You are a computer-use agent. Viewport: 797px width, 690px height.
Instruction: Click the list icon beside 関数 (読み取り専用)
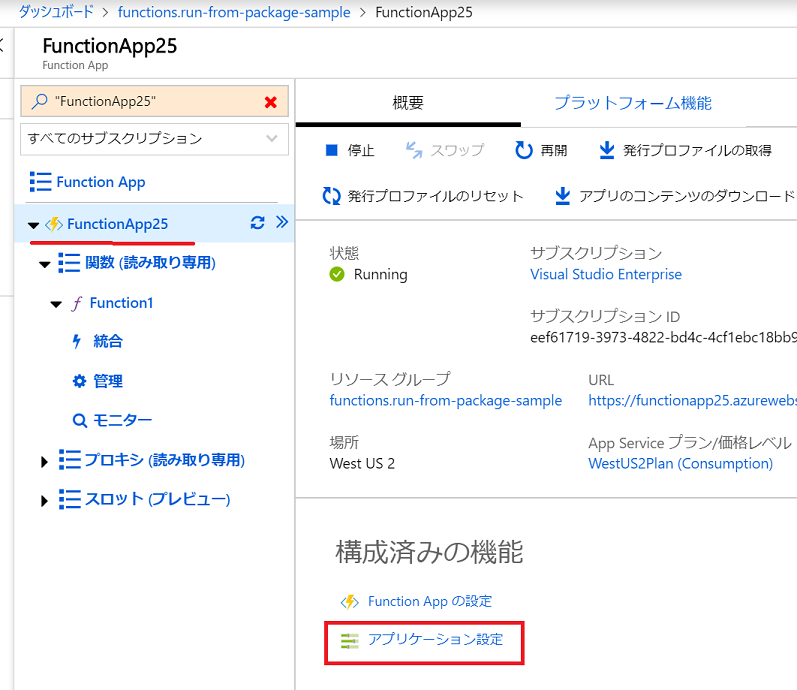pos(69,263)
